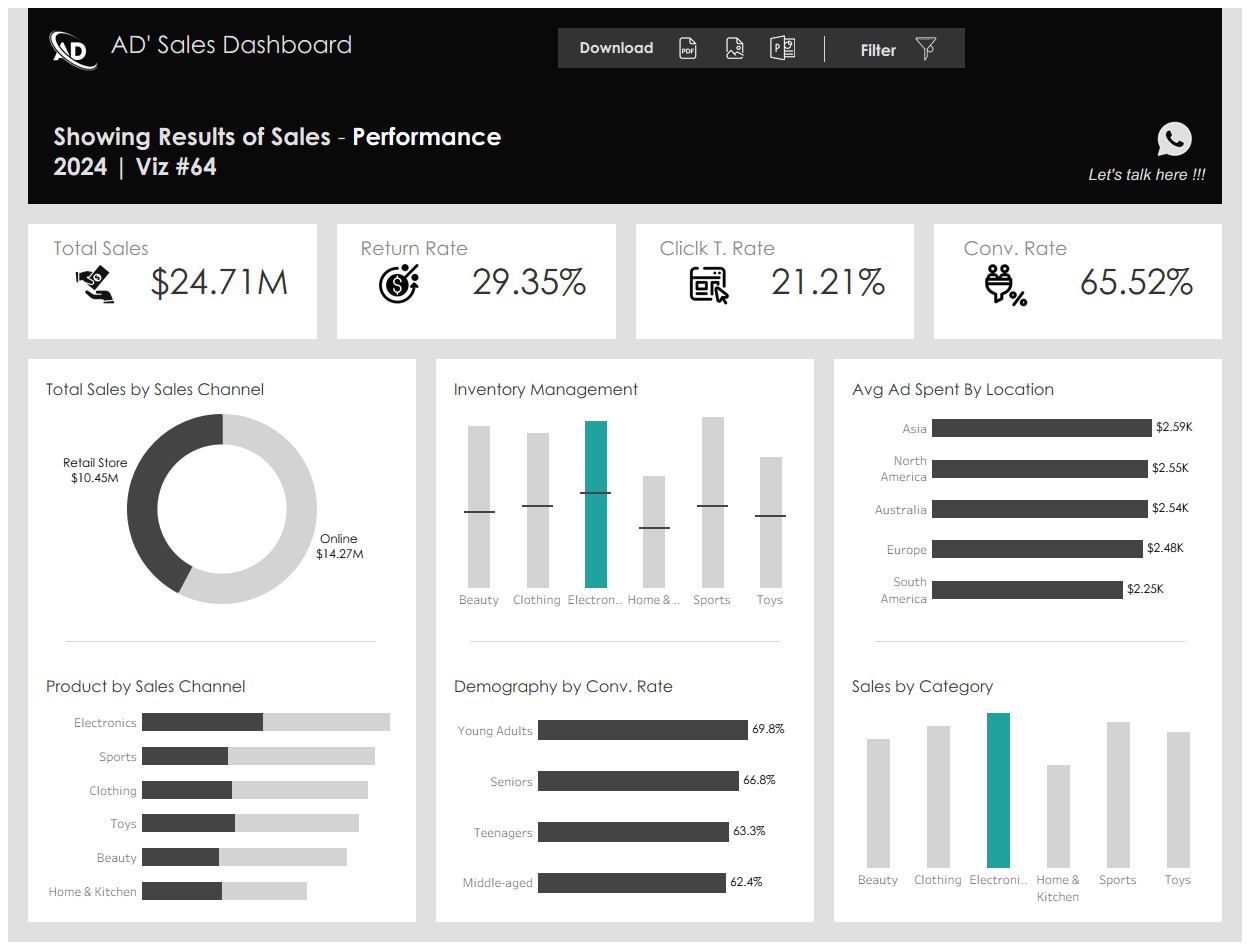The width and height of the screenshot is (1250, 950).
Task: Click the AD logo in header
Action: coord(73,49)
